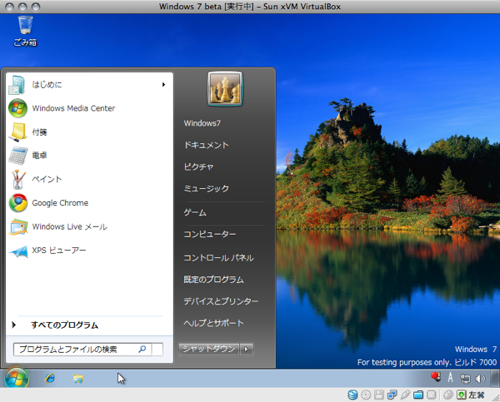
Task: Open コンピューター from Start menu
Action: click(210, 234)
